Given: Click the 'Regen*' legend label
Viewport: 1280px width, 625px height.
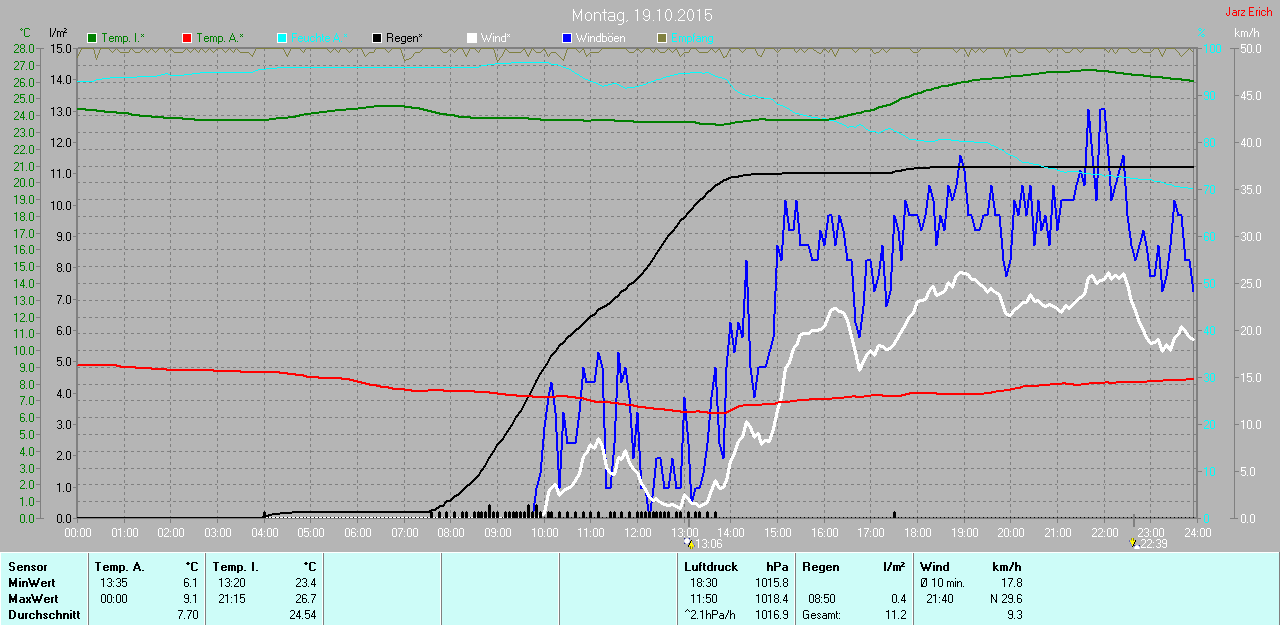Looking at the screenshot, I should [404, 38].
